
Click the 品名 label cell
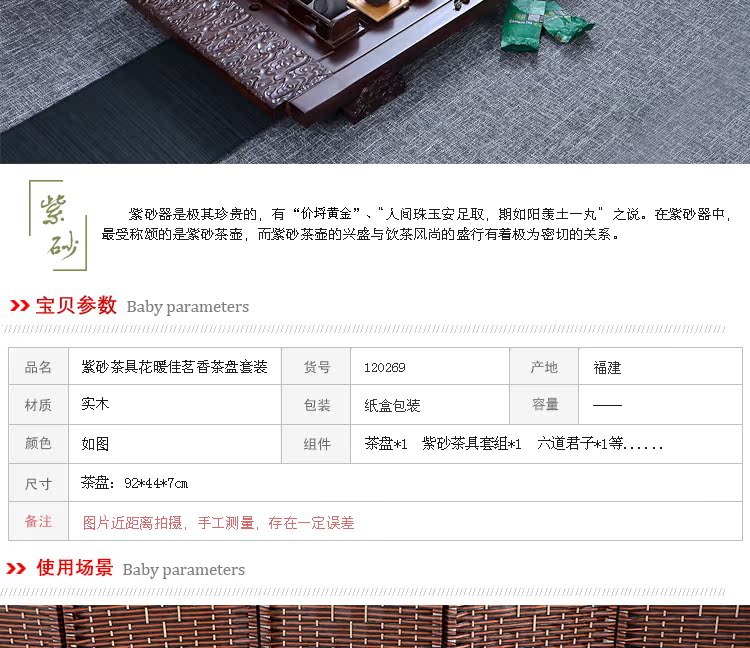38,367
